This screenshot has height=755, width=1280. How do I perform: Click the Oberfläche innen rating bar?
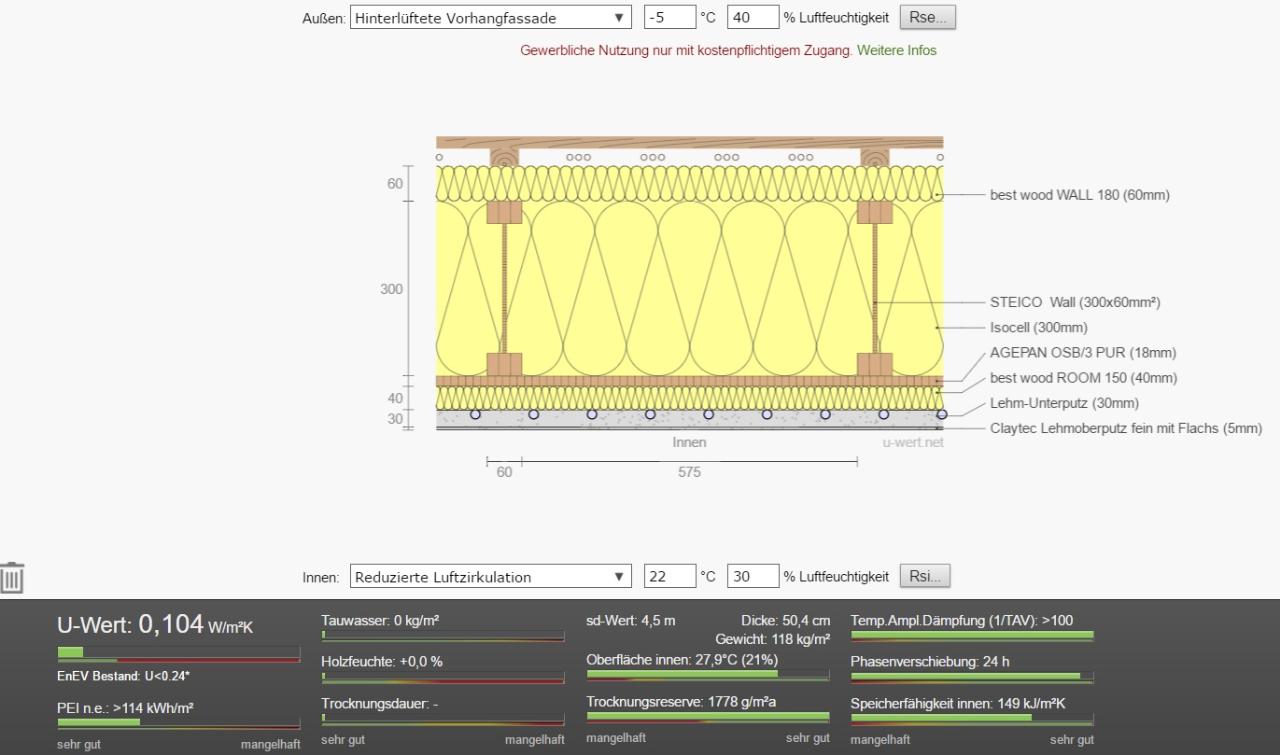click(708, 675)
